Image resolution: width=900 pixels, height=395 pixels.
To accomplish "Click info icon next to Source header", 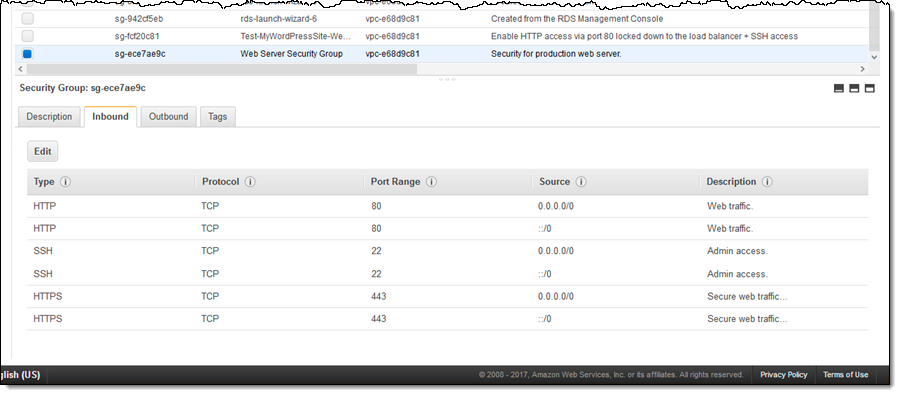I will (x=581, y=182).
